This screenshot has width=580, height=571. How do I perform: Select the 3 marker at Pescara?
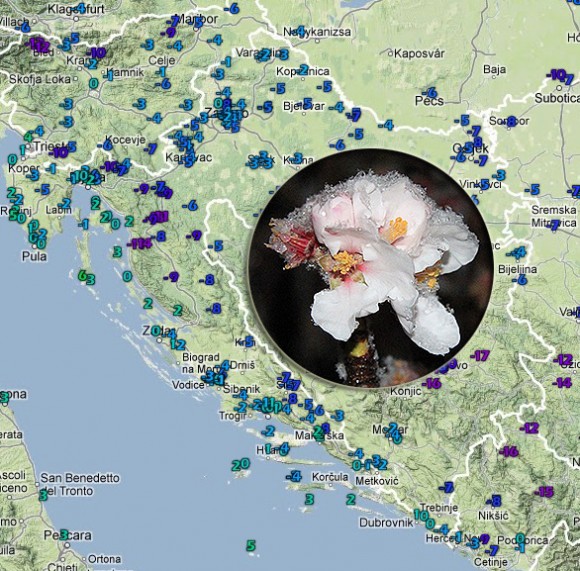[x=64, y=534]
